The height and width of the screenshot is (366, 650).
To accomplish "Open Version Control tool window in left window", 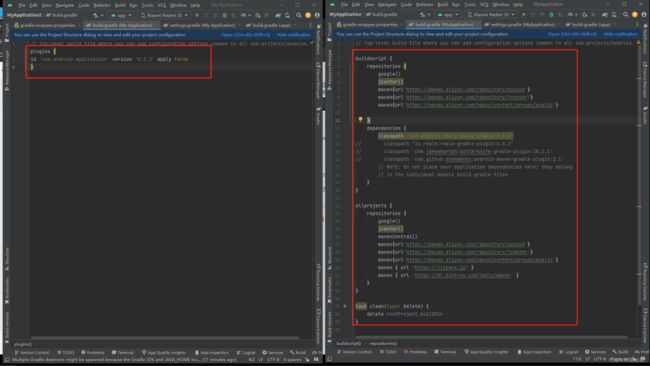I will point(32,353).
